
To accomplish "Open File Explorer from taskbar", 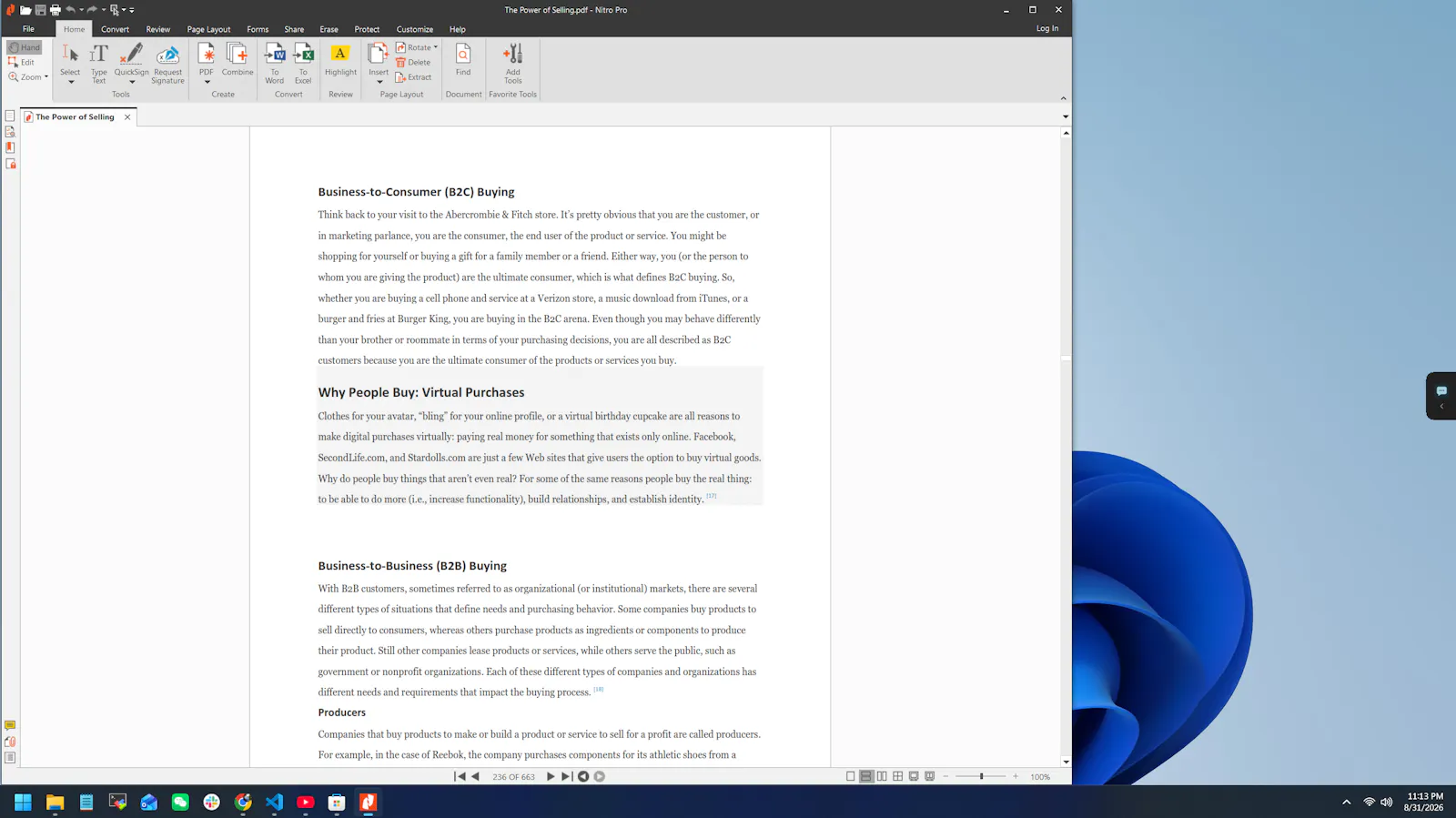I will click(55, 802).
